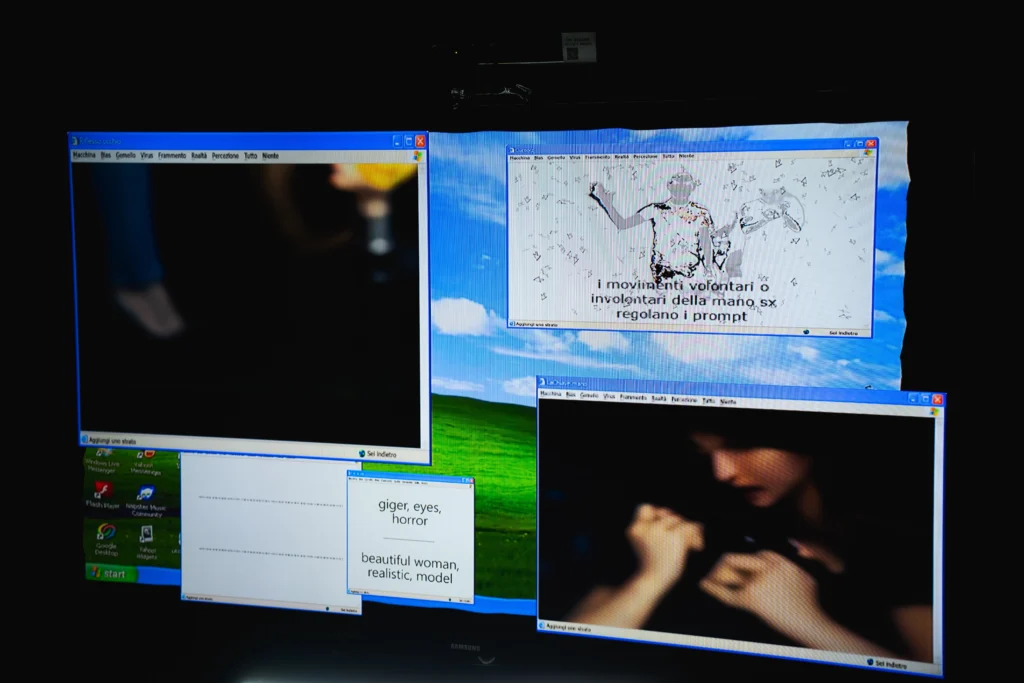
Task: Click title bar icon of top-left window
Action: coord(74,141)
